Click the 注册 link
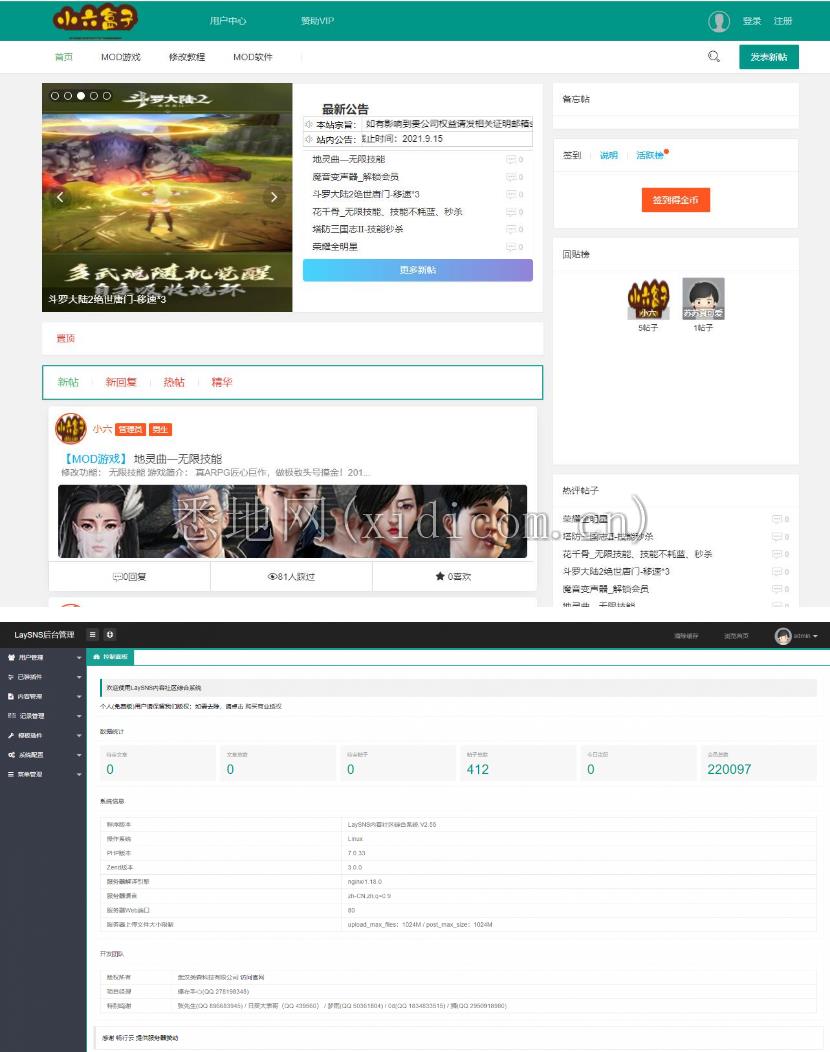Screen dimensions: 830x1052 783,21
